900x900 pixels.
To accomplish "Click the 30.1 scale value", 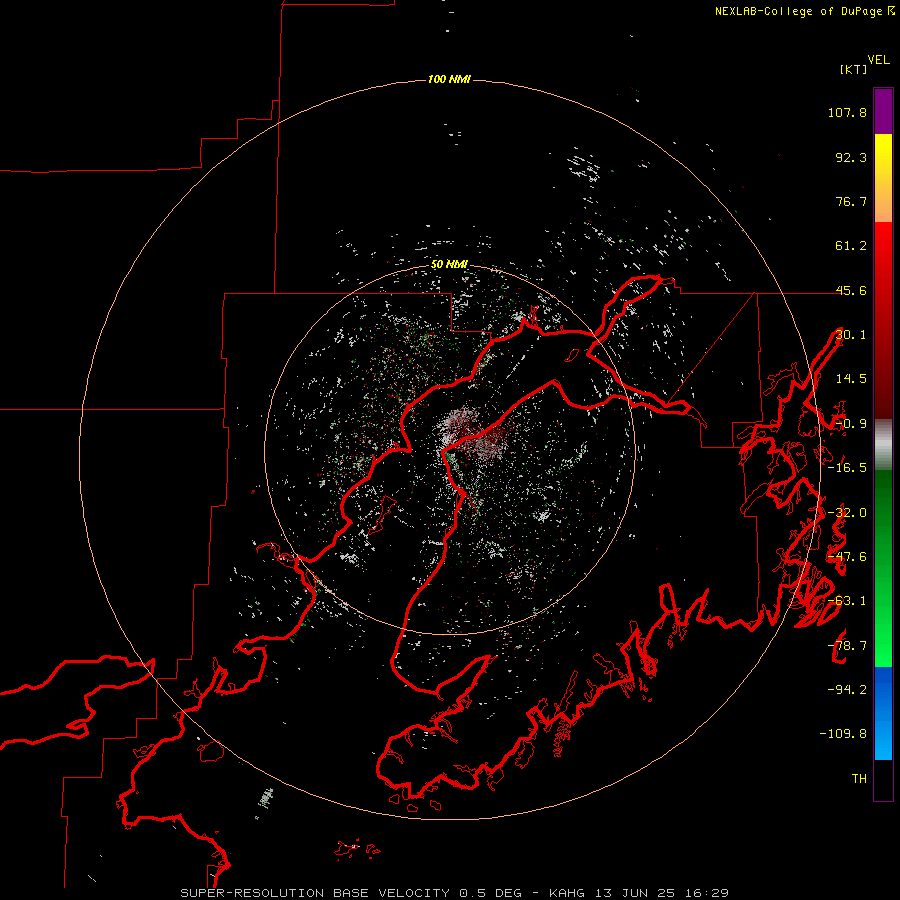I will [x=851, y=335].
